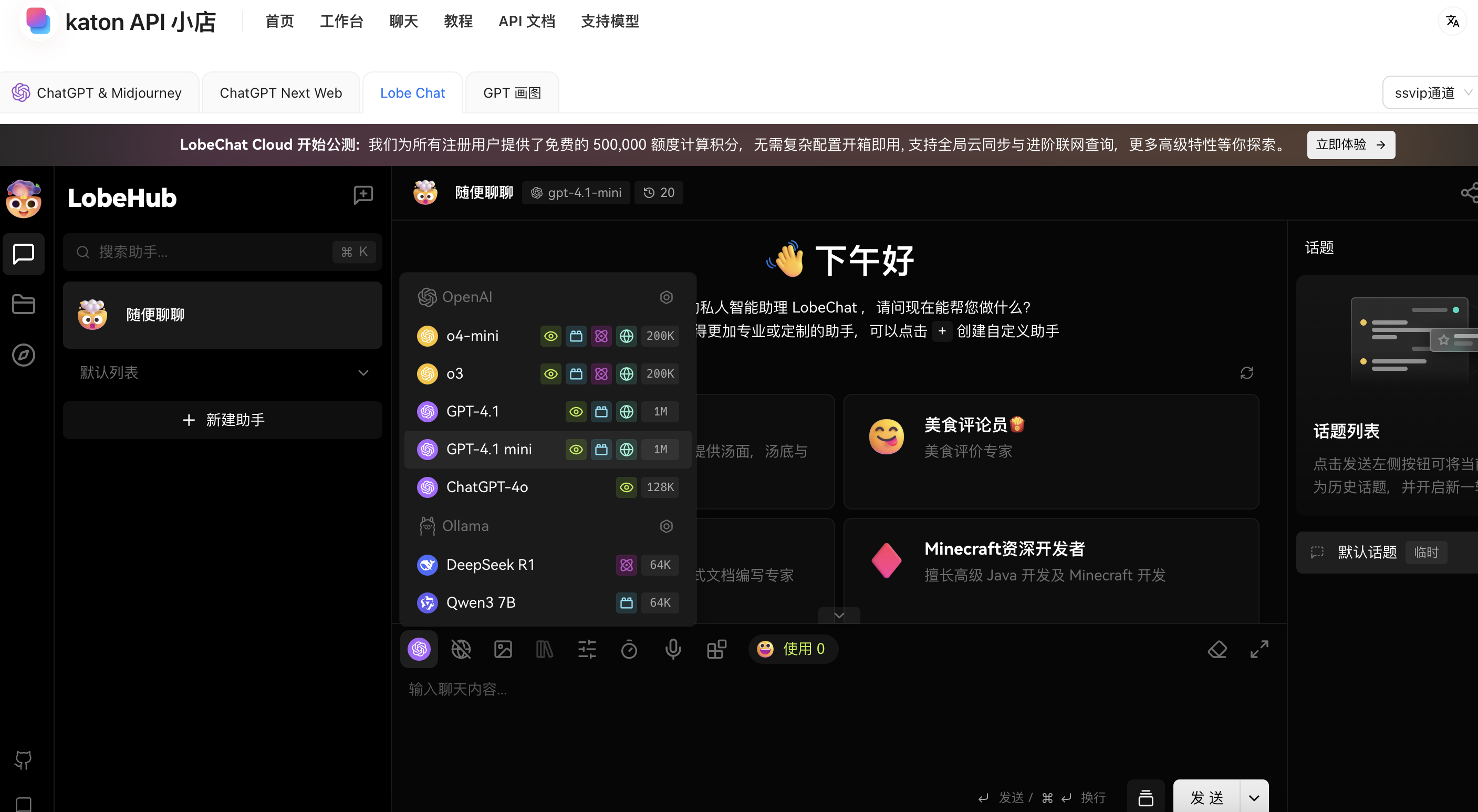The image size is (1478, 812).
Task: Click the history timer icon in toolbar
Action: 629,649
